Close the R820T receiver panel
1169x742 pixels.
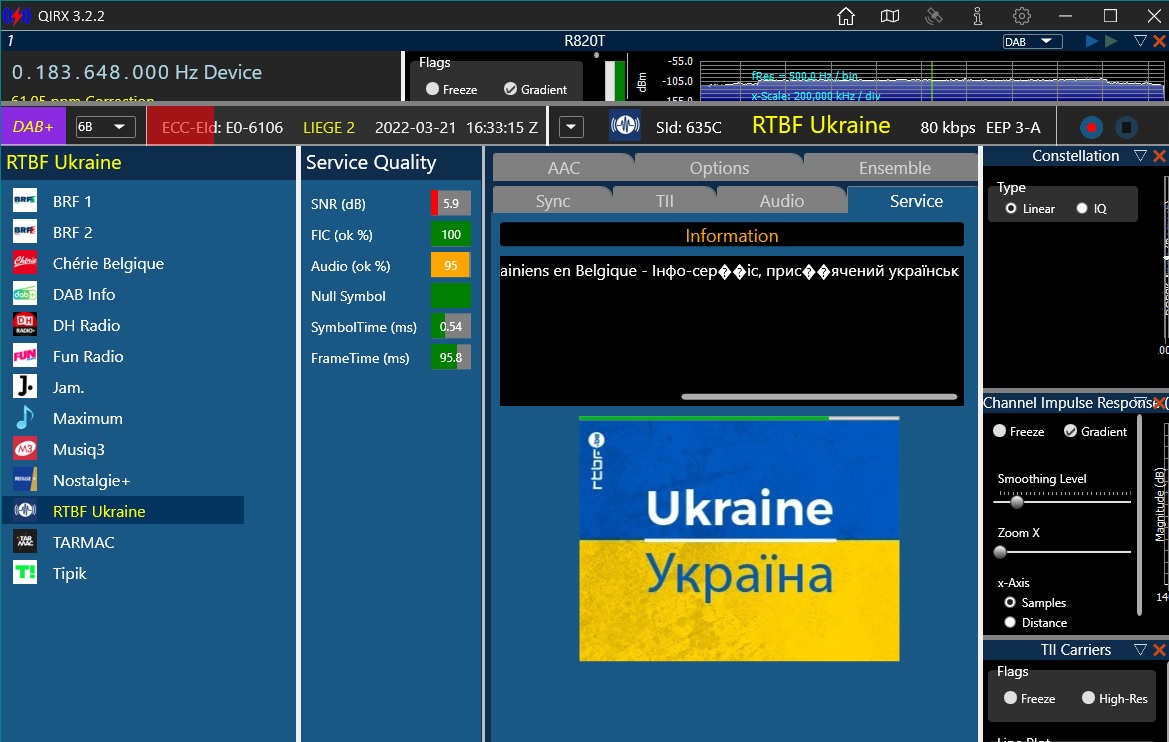[x=1159, y=41]
